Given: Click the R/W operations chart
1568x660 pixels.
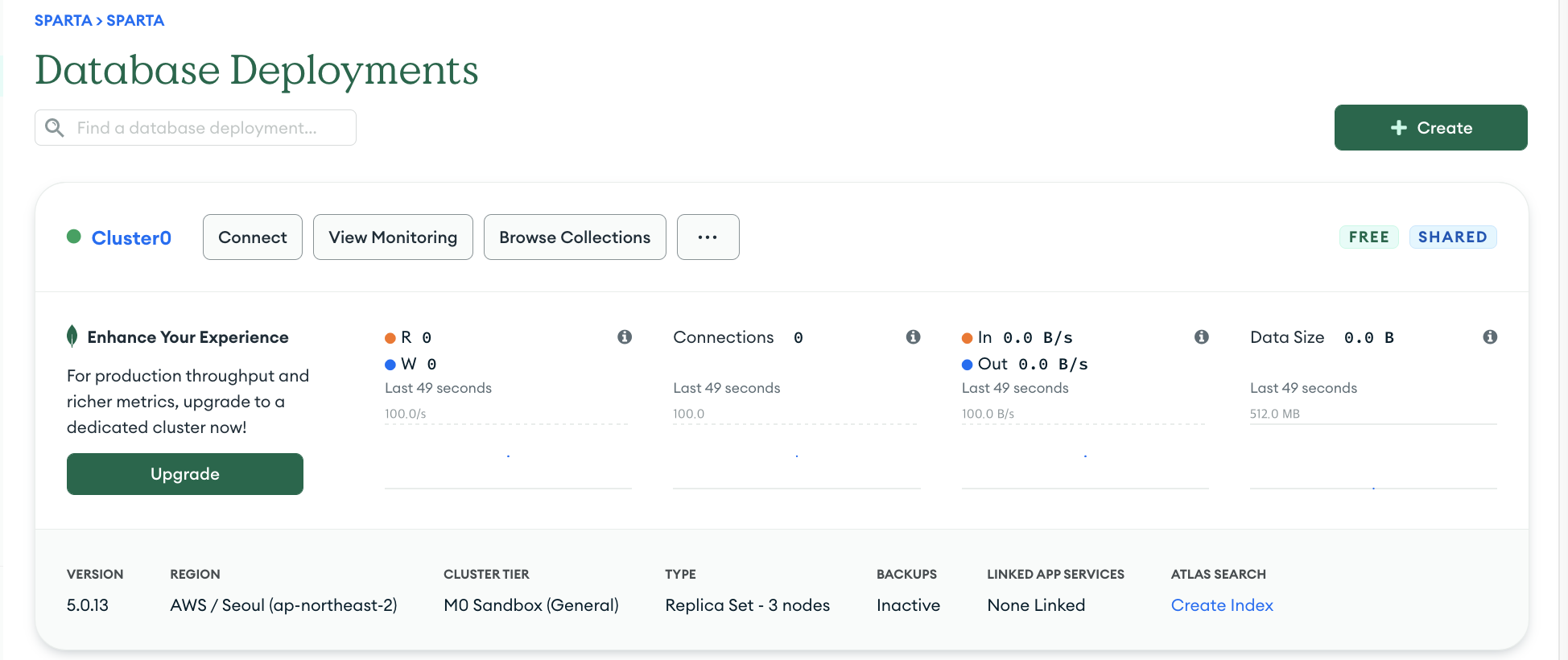Looking at the screenshot, I should (x=508, y=456).
